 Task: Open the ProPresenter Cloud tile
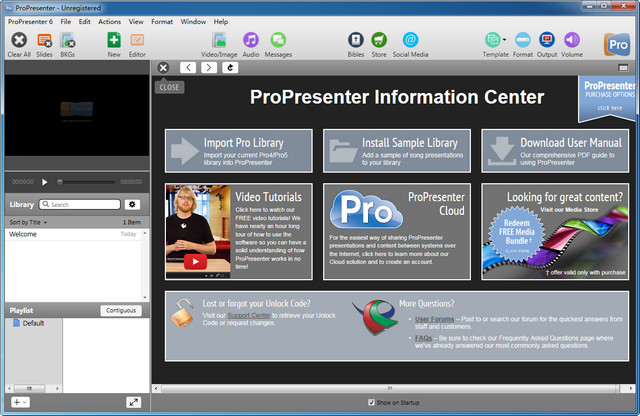pos(397,231)
